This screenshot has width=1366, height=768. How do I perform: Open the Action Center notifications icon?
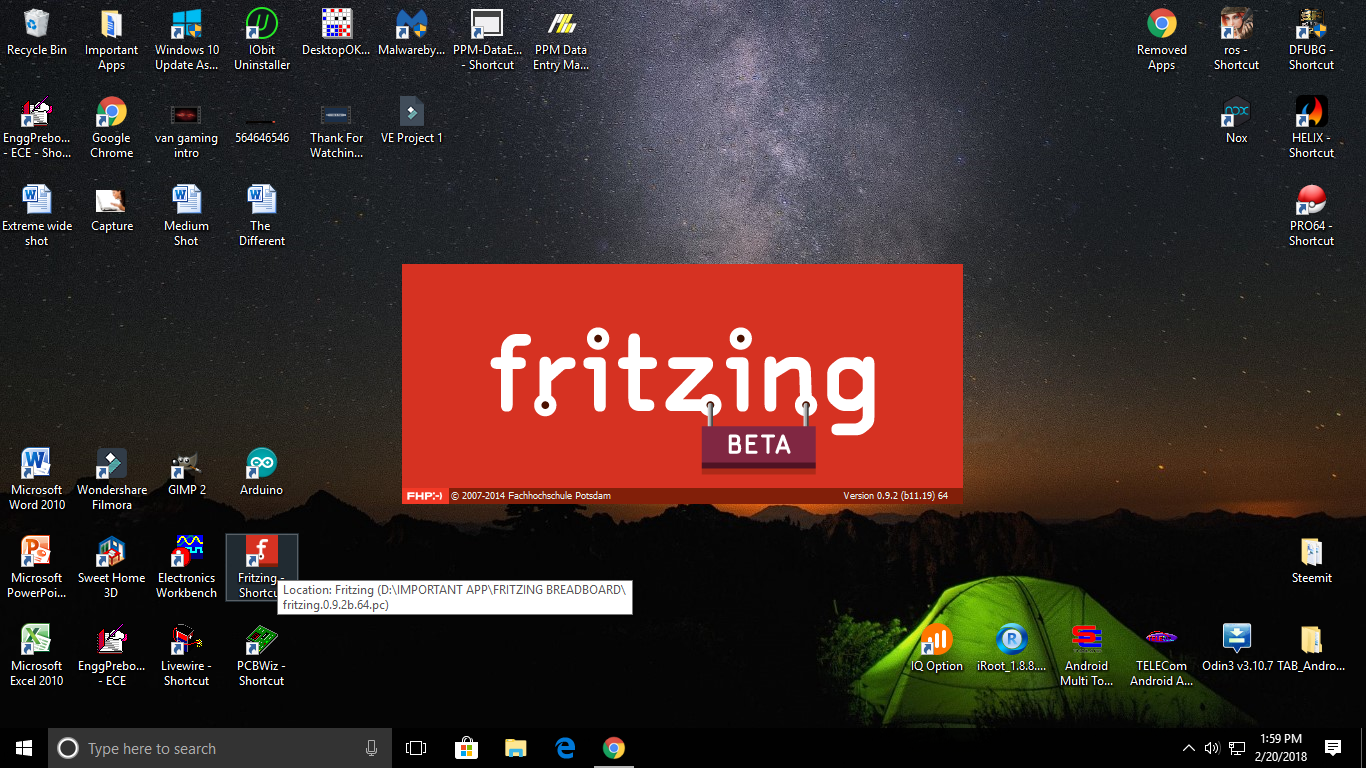tap(1332, 748)
